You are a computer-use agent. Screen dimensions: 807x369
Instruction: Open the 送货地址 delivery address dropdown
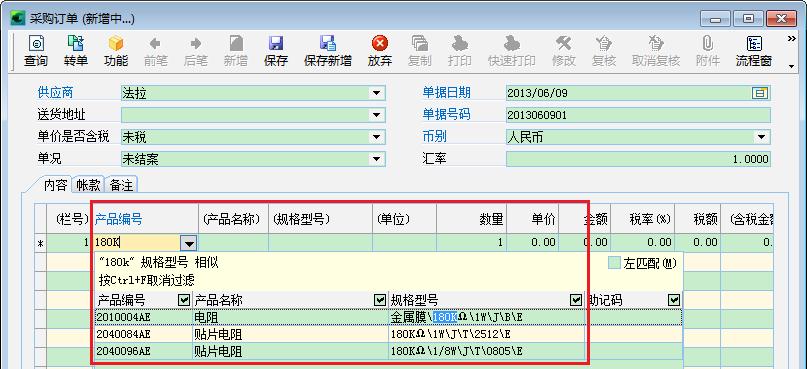(377, 115)
